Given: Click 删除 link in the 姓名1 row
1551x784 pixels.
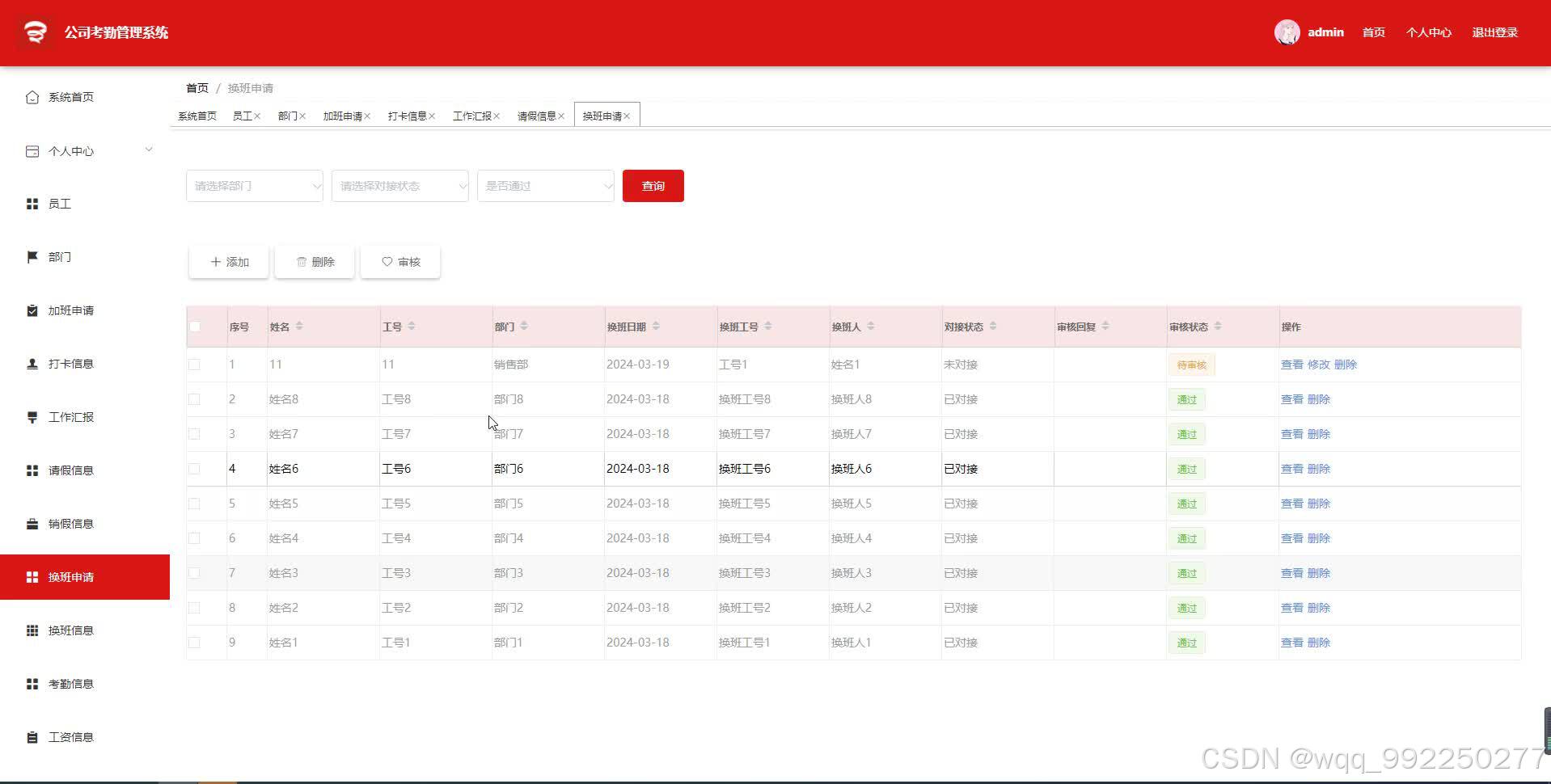Looking at the screenshot, I should point(1319,643).
